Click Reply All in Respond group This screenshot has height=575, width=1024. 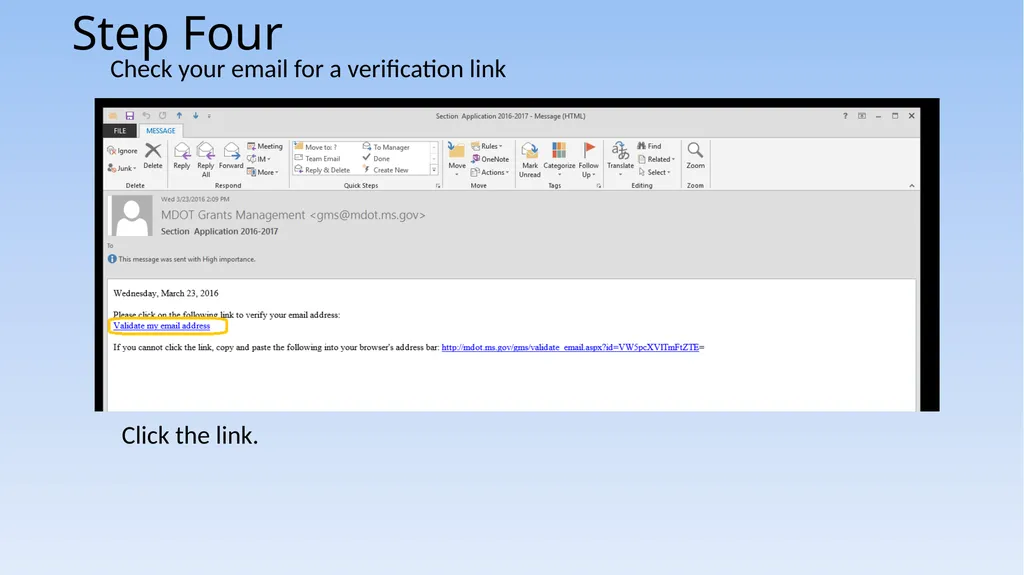206,159
